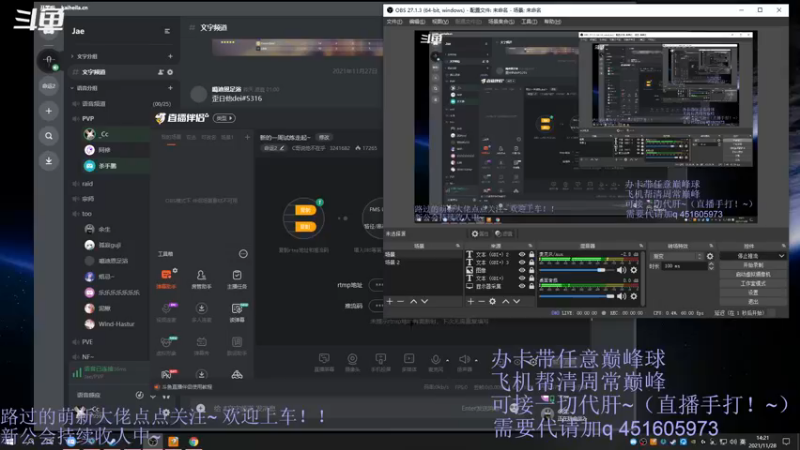
Task: Open 桌面音频 audio settings gear
Action: coord(634,296)
